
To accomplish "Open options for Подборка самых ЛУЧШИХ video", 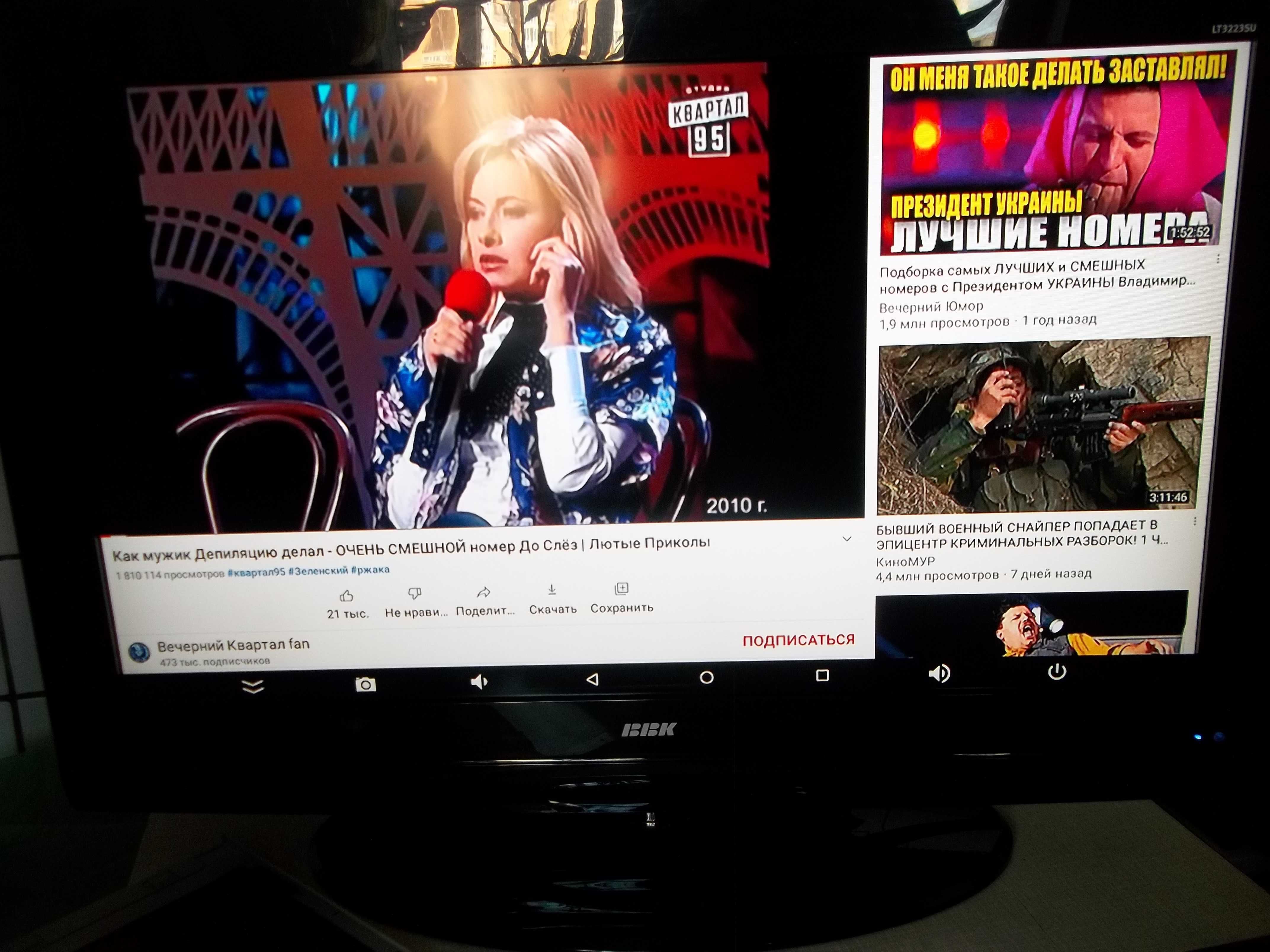I will pyautogui.click(x=1218, y=259).
